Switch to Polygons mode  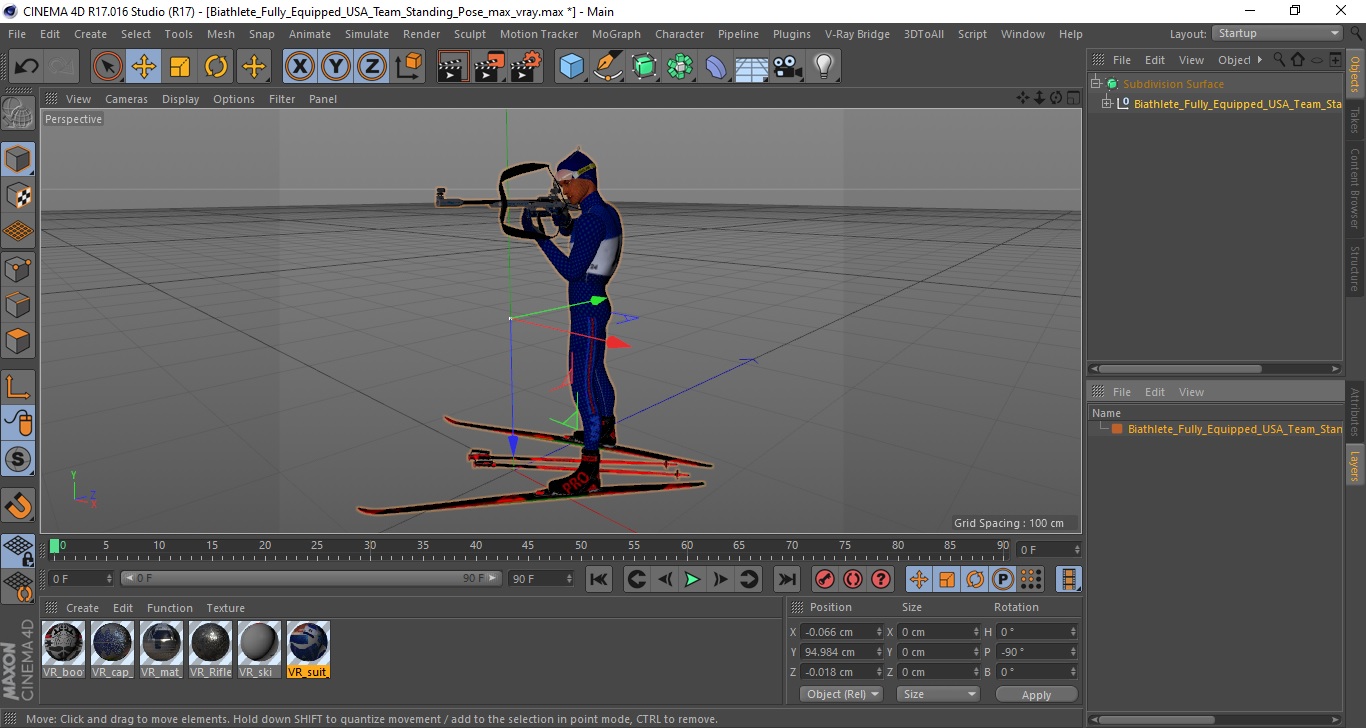pyautogui.click(x=18, y=341)
